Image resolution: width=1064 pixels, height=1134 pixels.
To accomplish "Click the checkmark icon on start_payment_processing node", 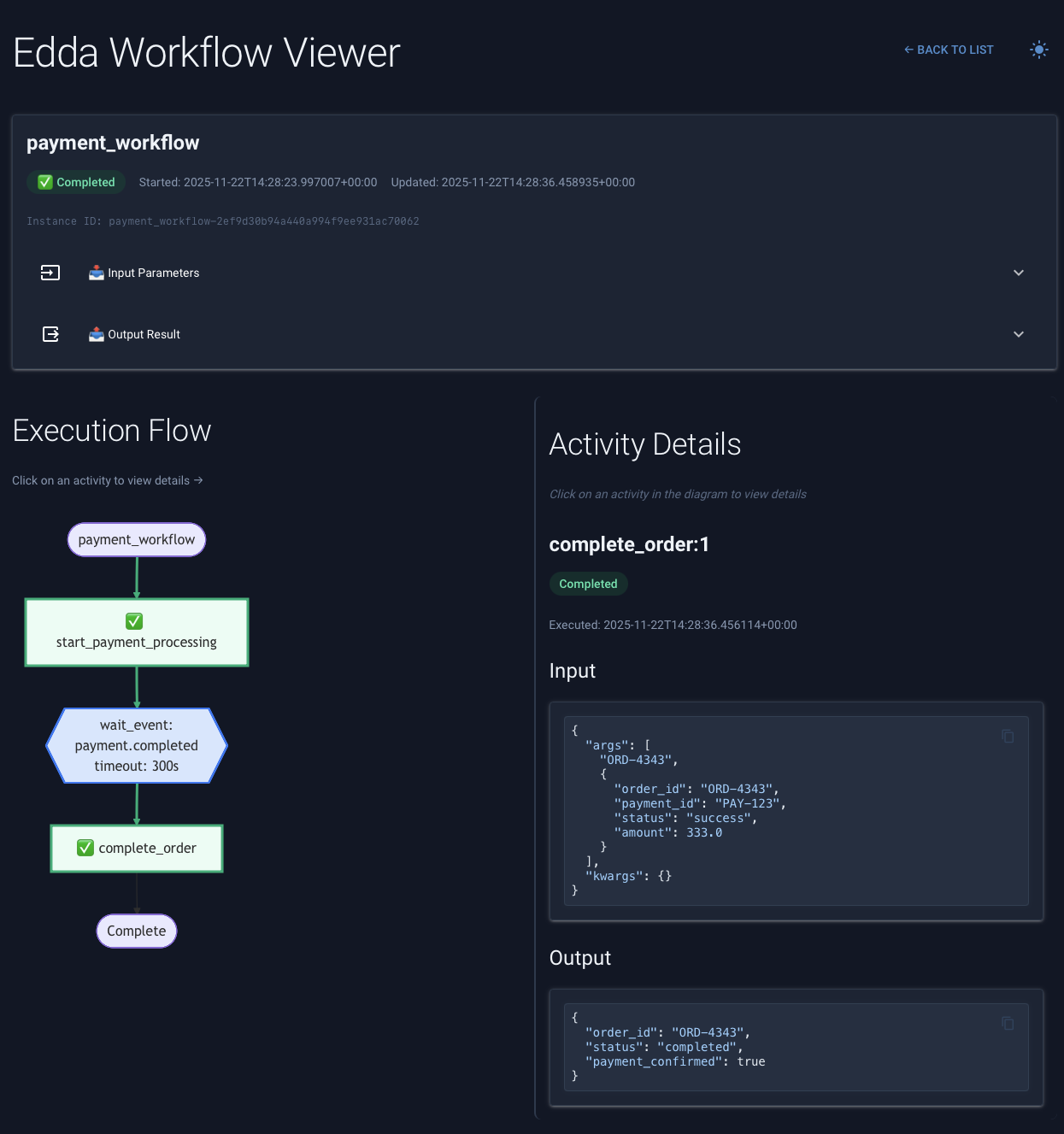I will [134, 620].
